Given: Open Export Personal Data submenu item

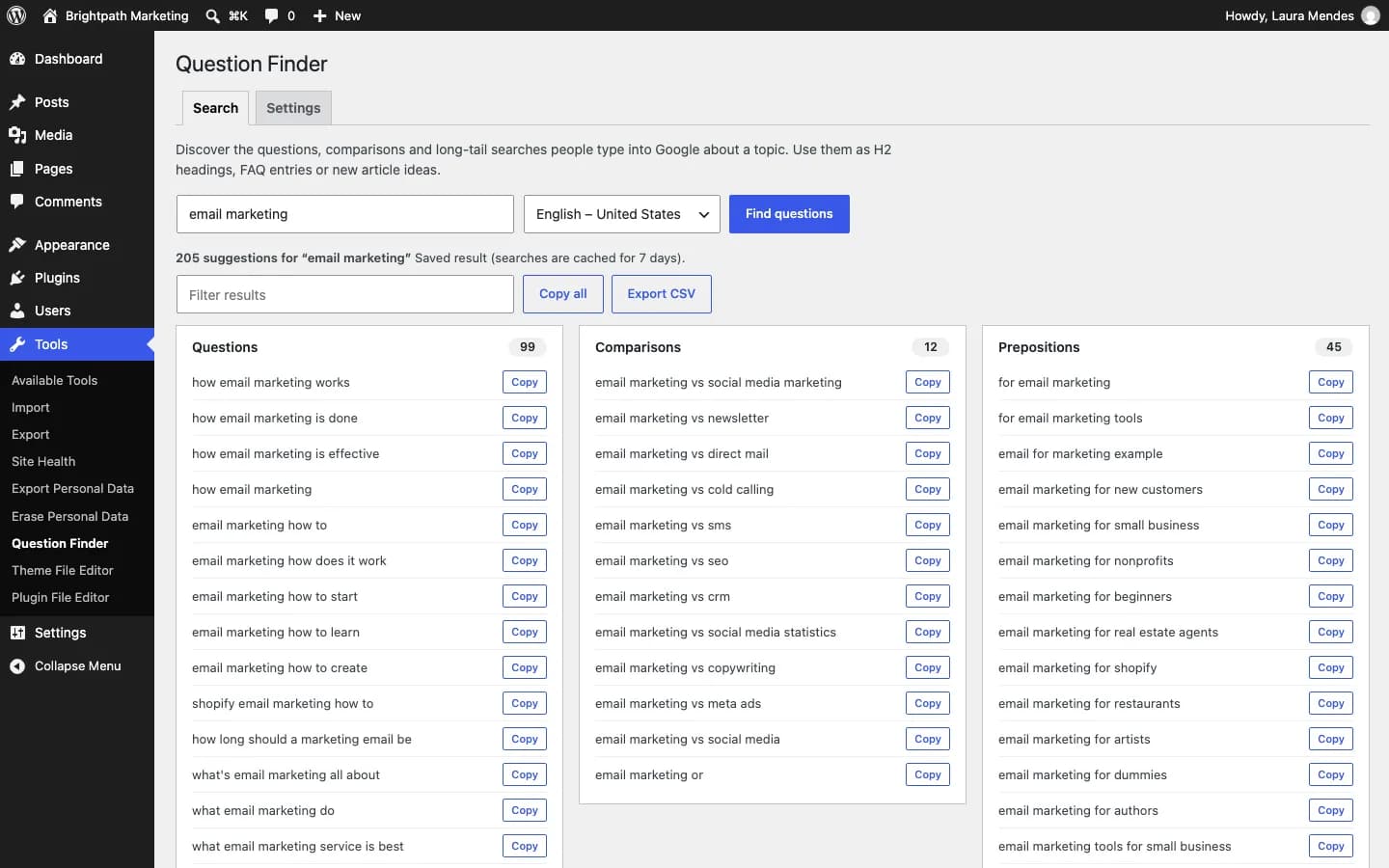Looking at the screenshot, I should [72, 488].
